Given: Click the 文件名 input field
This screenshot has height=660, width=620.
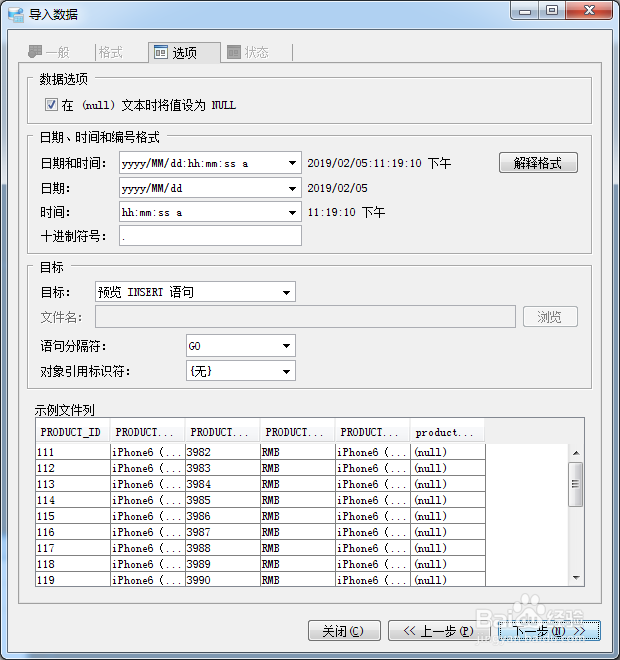Looking at the screenshot, I should click(305, 317).
